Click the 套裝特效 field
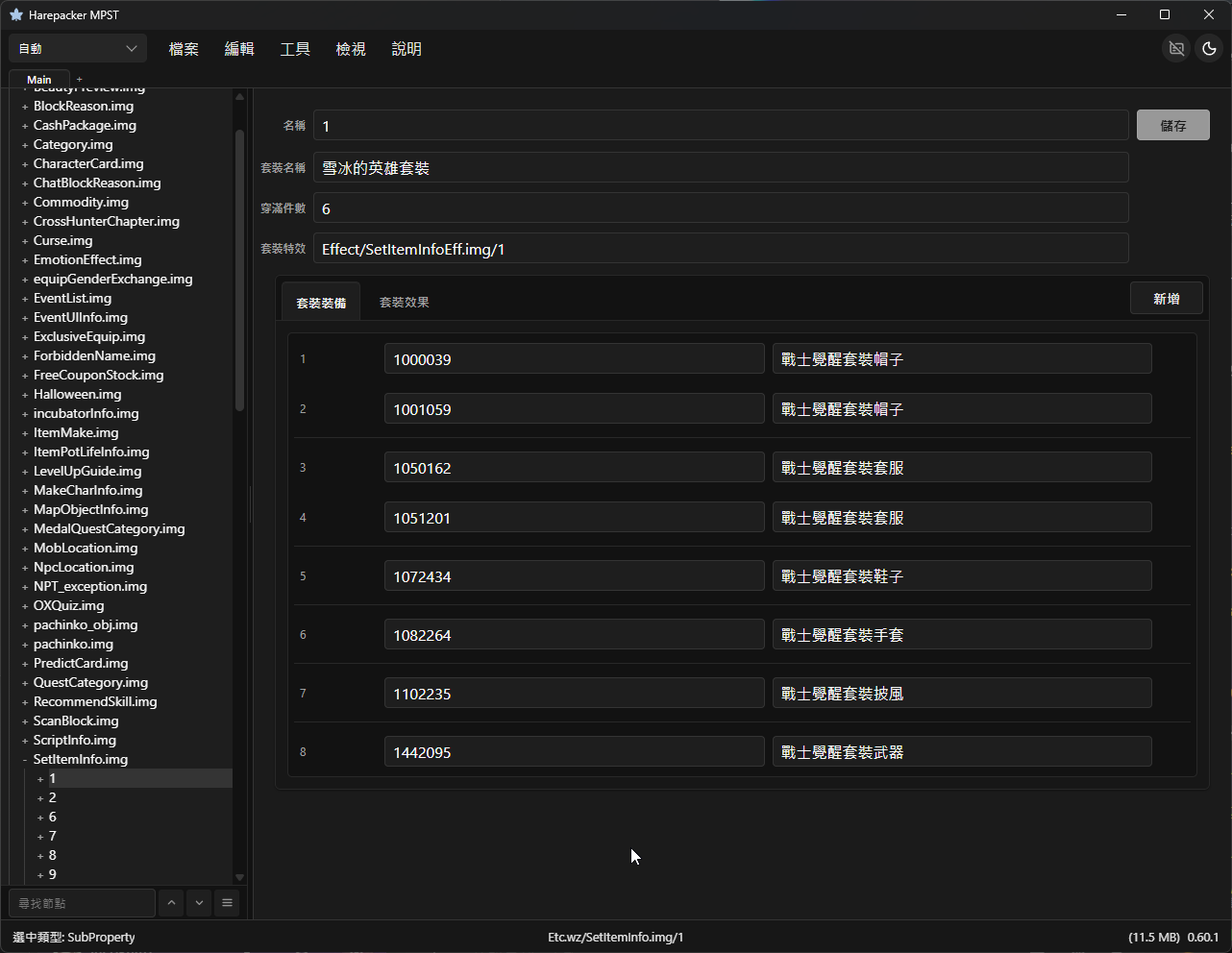1232x953 pixels. pyautogui.click(x=721, y=249)
